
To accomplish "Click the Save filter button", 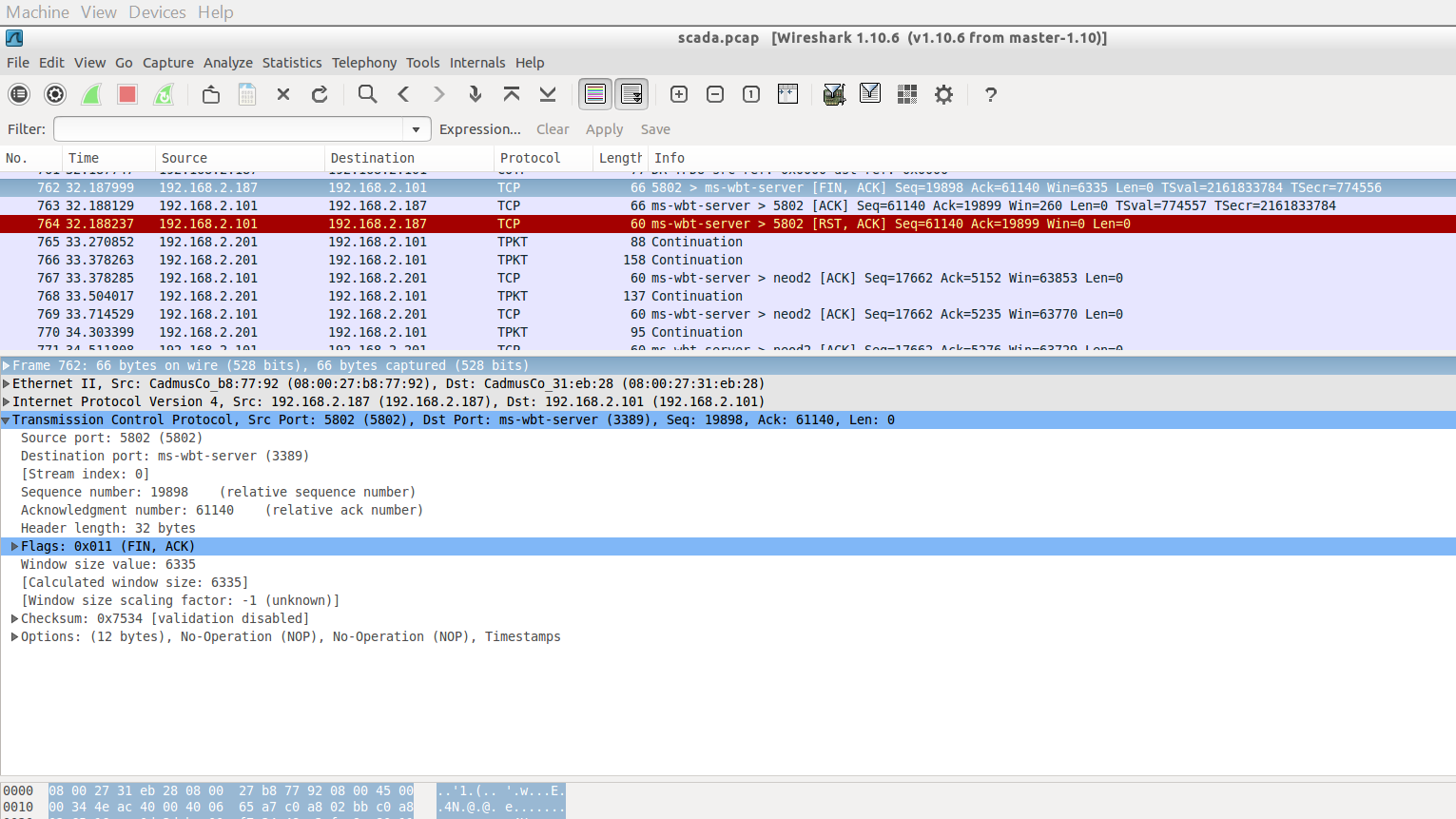I will [655, 129].
